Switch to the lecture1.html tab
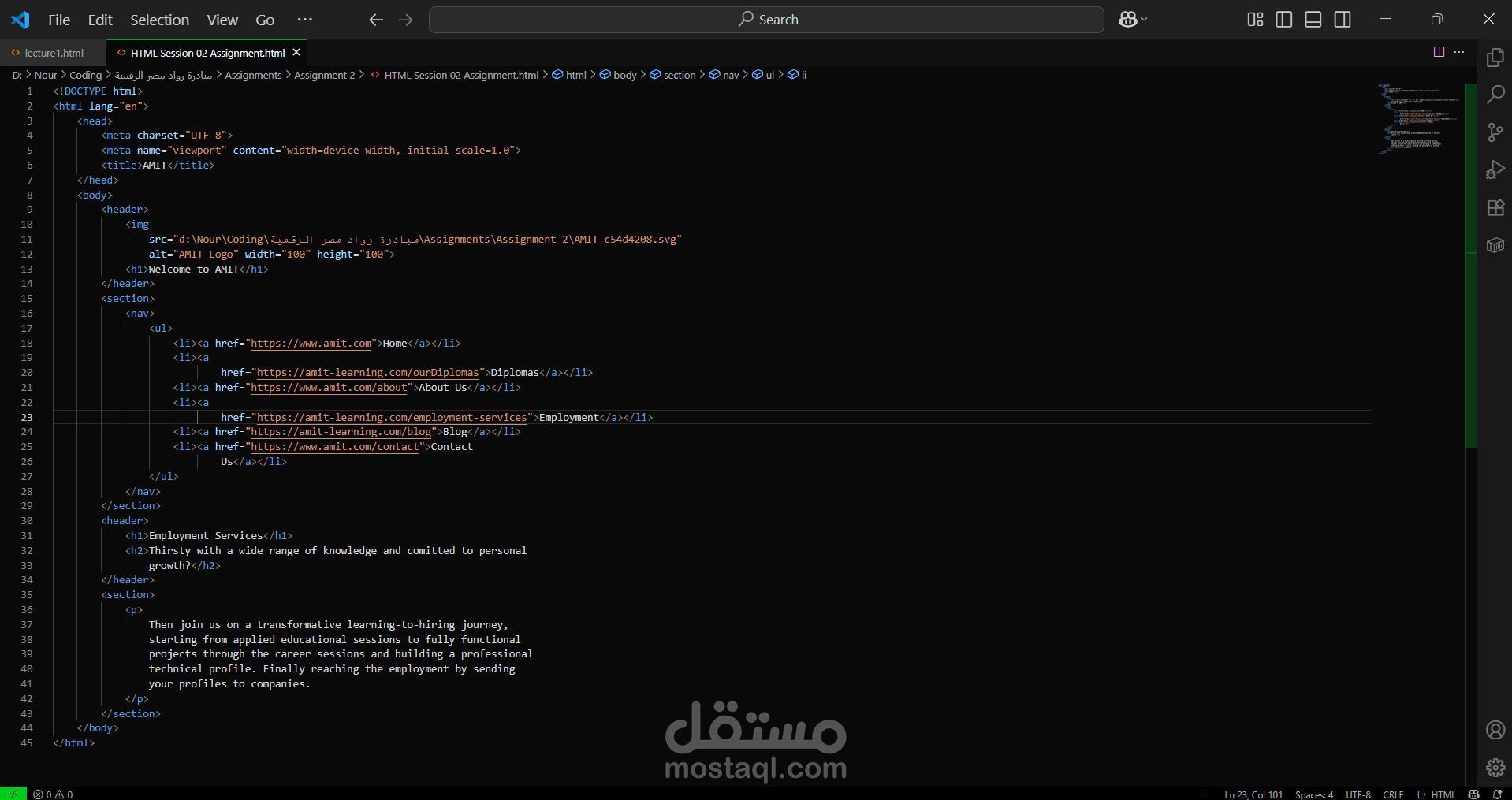 pos(53,53)
